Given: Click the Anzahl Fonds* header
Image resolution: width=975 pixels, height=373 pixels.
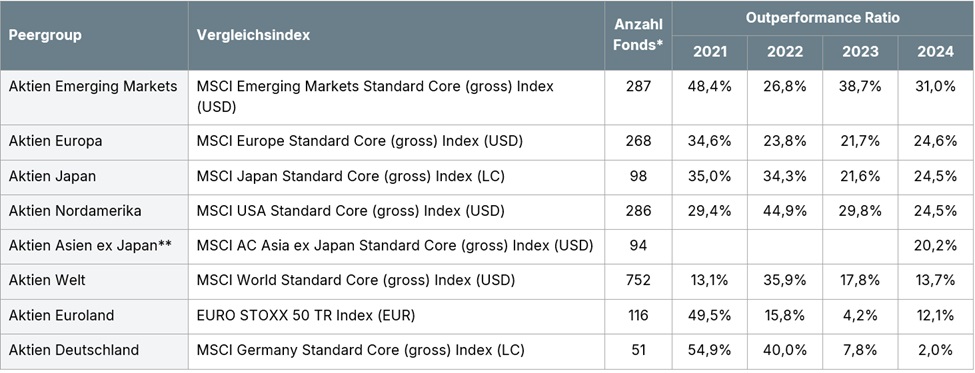Looking at the screenshot, I should tap(639, 35).
